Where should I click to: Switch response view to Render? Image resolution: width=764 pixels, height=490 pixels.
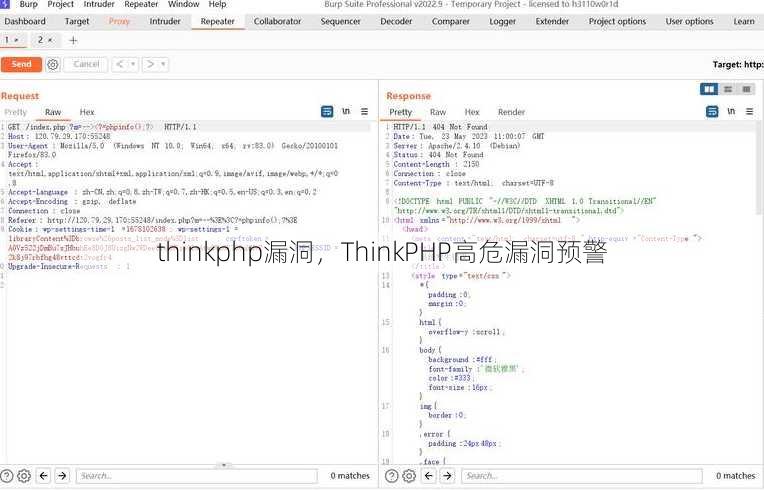pos(512,112)
